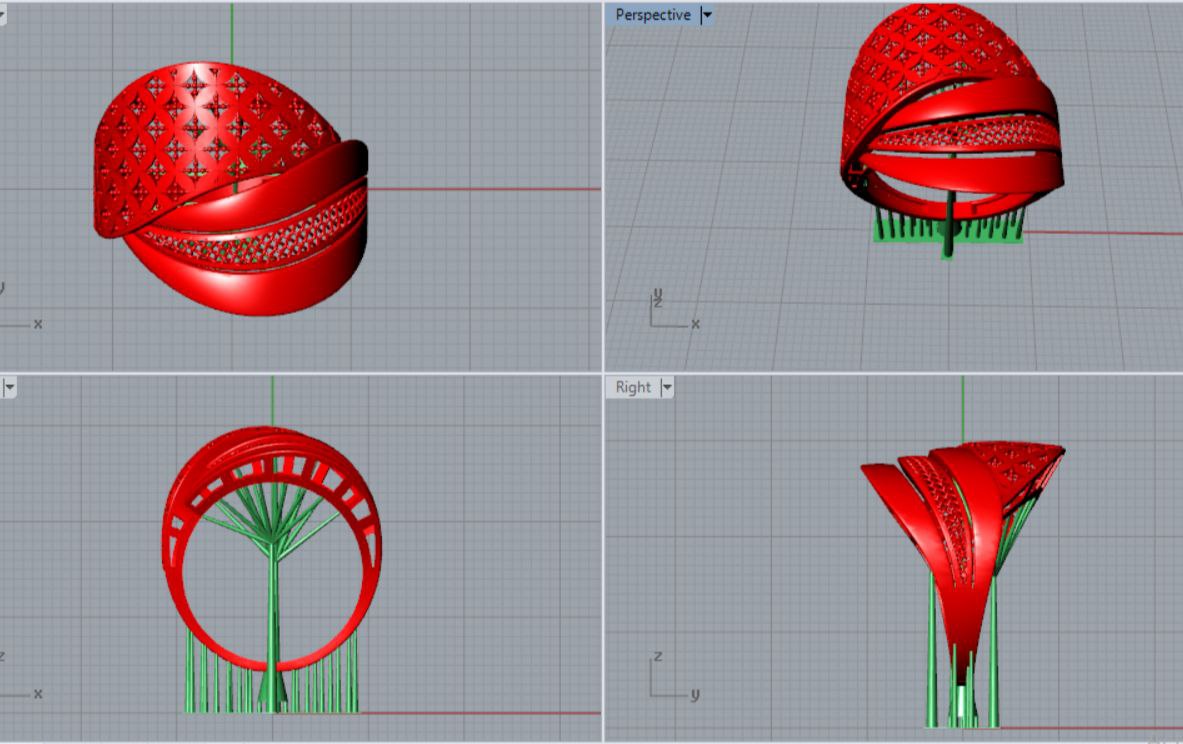Open the Perspective viewport dropdown arrow
This screenshot has width=1183, height=744.
click(x=708, y=15)
